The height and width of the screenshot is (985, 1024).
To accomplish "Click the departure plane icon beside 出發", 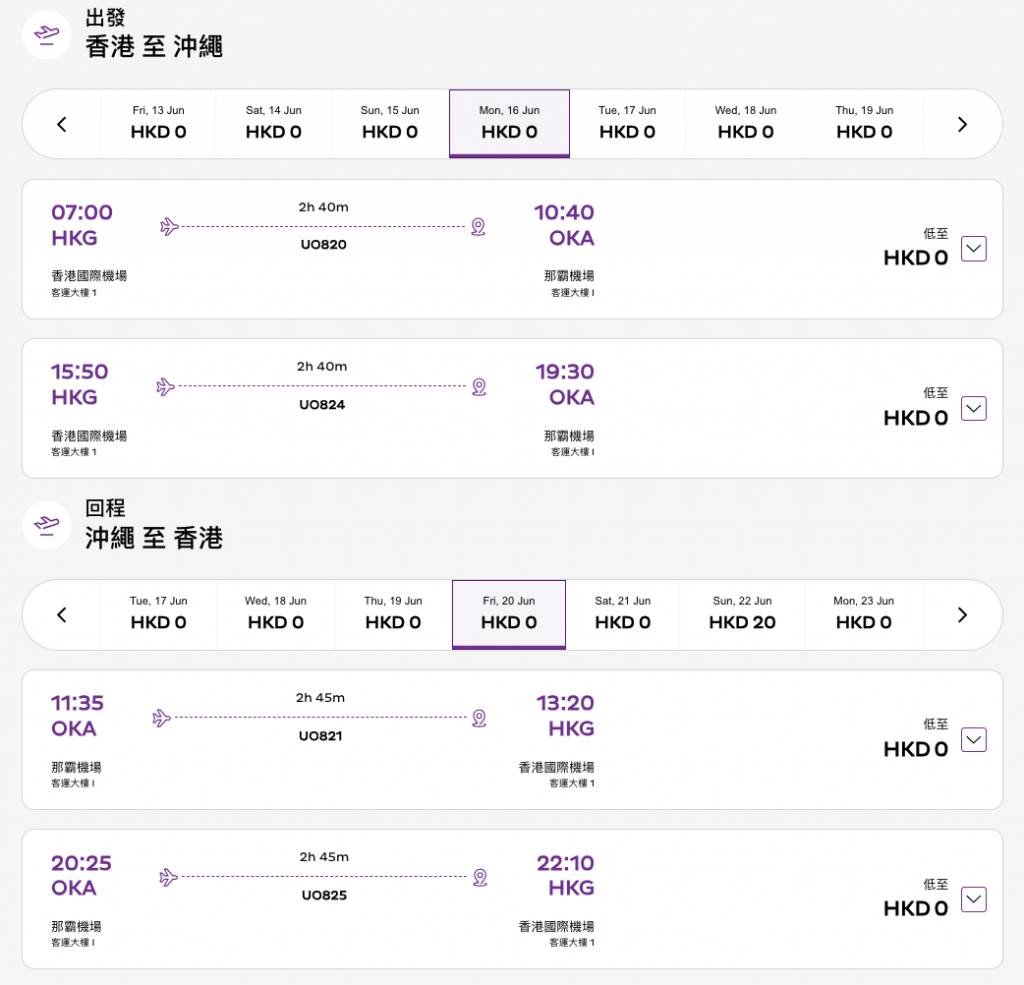I will [46, 34].
